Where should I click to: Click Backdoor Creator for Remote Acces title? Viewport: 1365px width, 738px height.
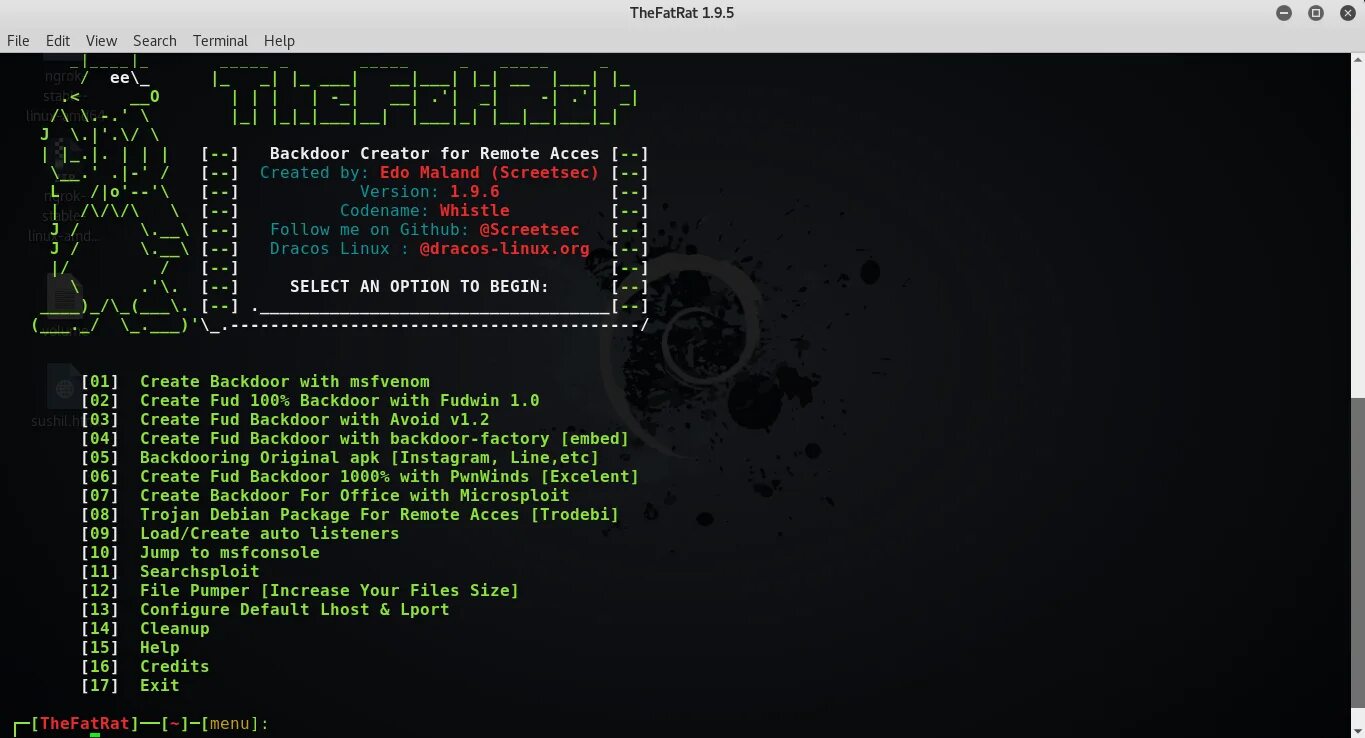[x=434, y=153]
